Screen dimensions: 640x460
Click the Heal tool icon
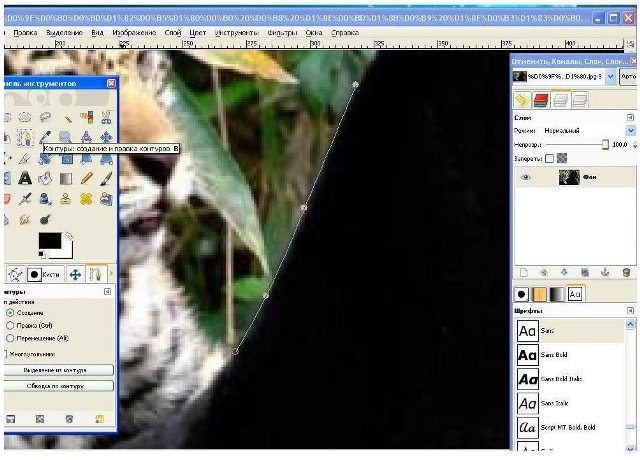(87, 198)
